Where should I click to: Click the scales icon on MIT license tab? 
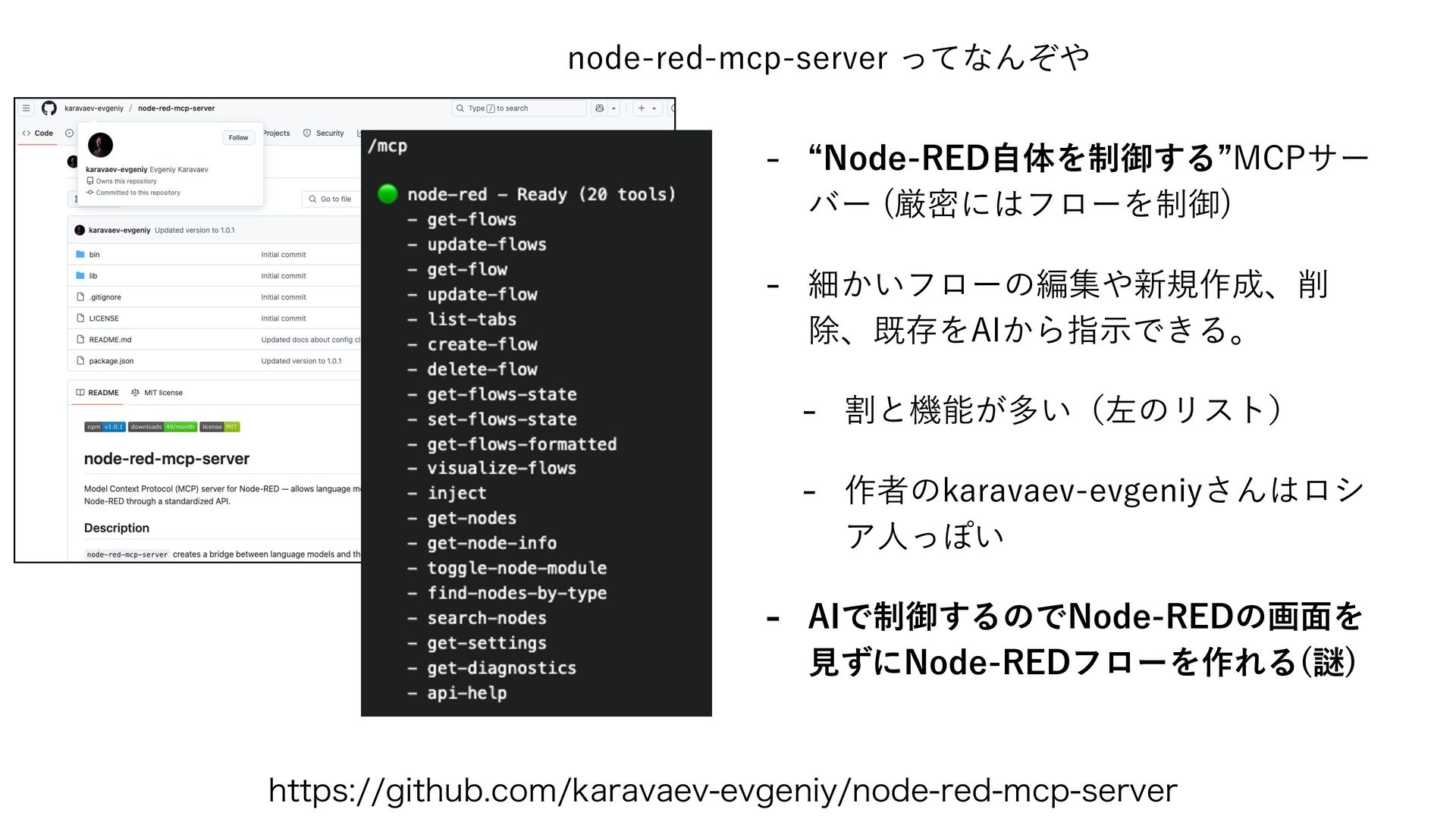click(135, 393)
